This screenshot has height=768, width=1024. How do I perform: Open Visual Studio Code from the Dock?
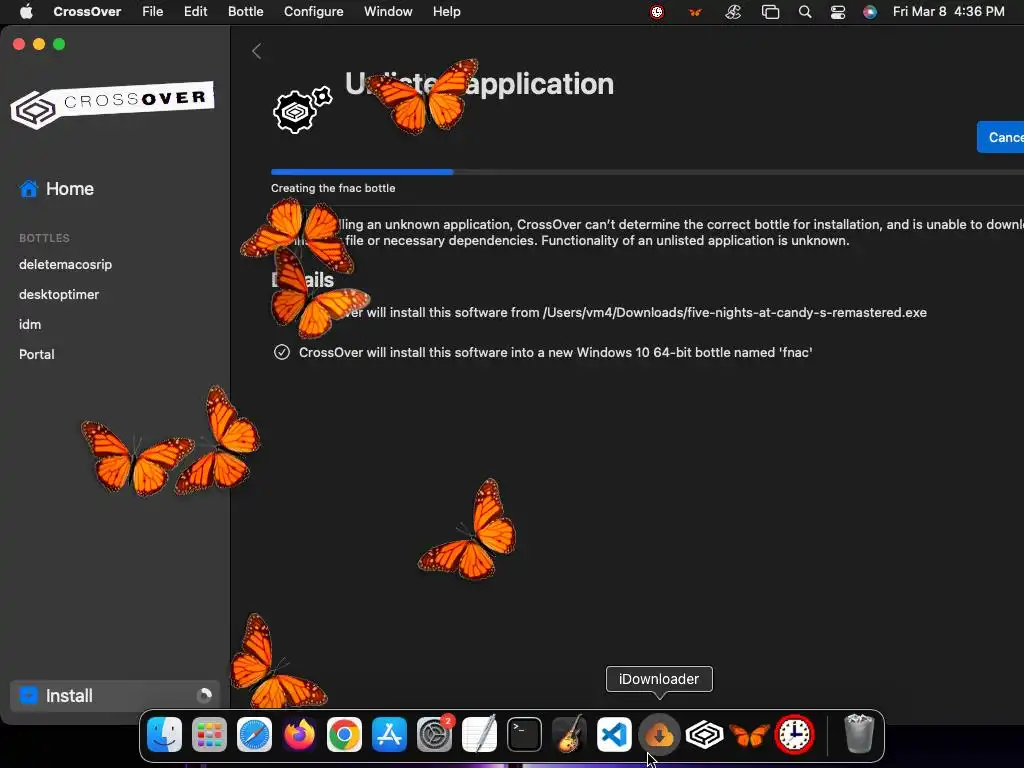click(x=615, y=735)
